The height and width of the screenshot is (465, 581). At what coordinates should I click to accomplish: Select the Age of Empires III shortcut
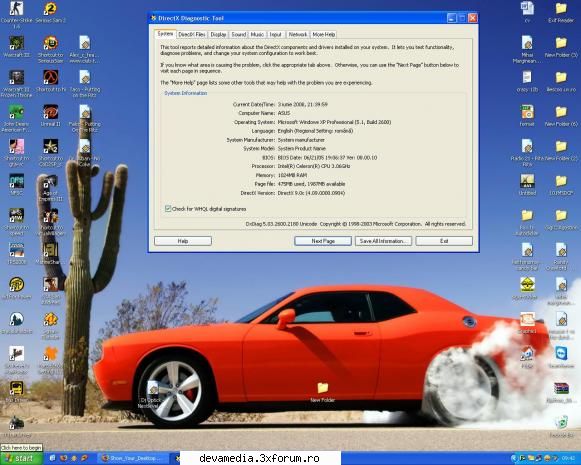[x=50, y=181]
